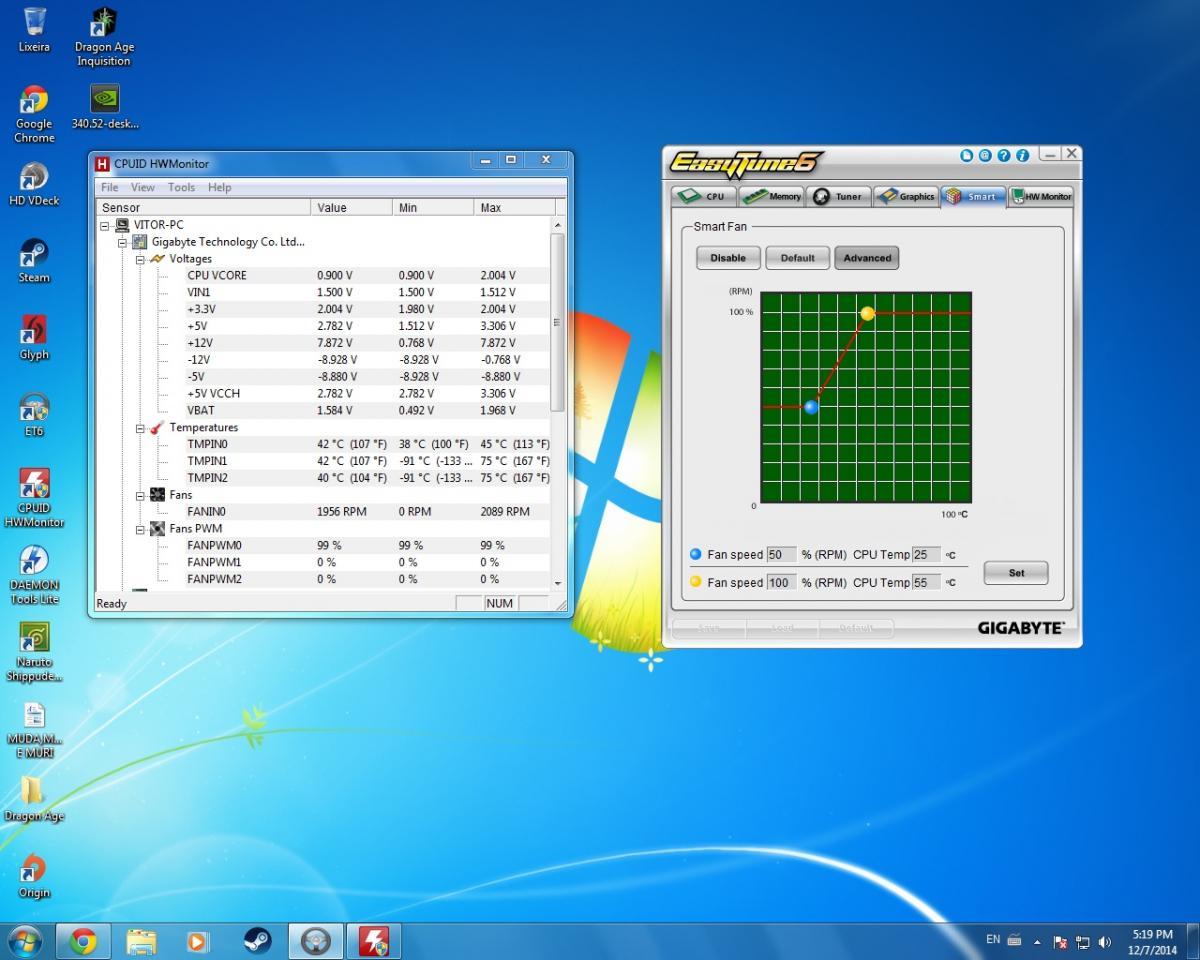Switch to the Memory tab in EasyTune6

point(771,196)
